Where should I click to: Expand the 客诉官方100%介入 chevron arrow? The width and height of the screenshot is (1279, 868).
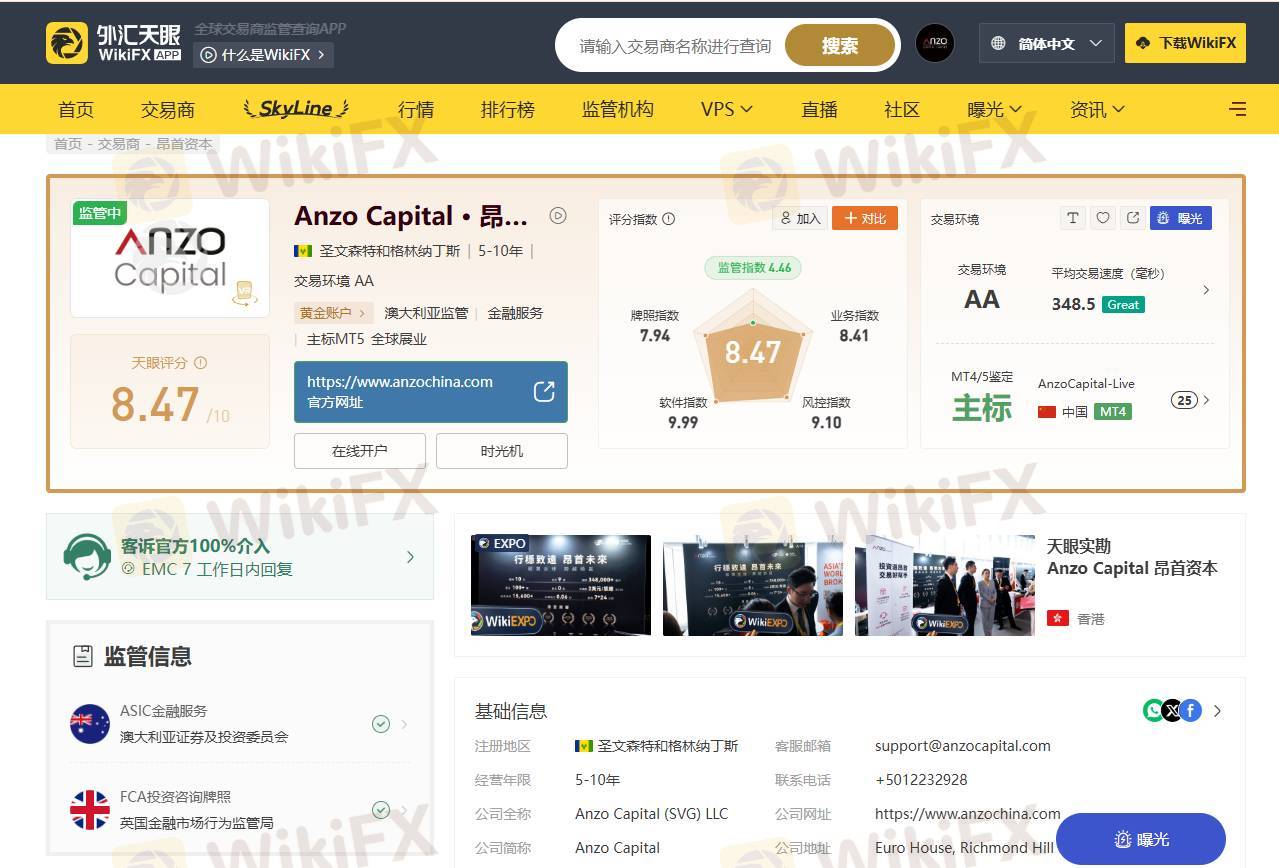(410, 557)
